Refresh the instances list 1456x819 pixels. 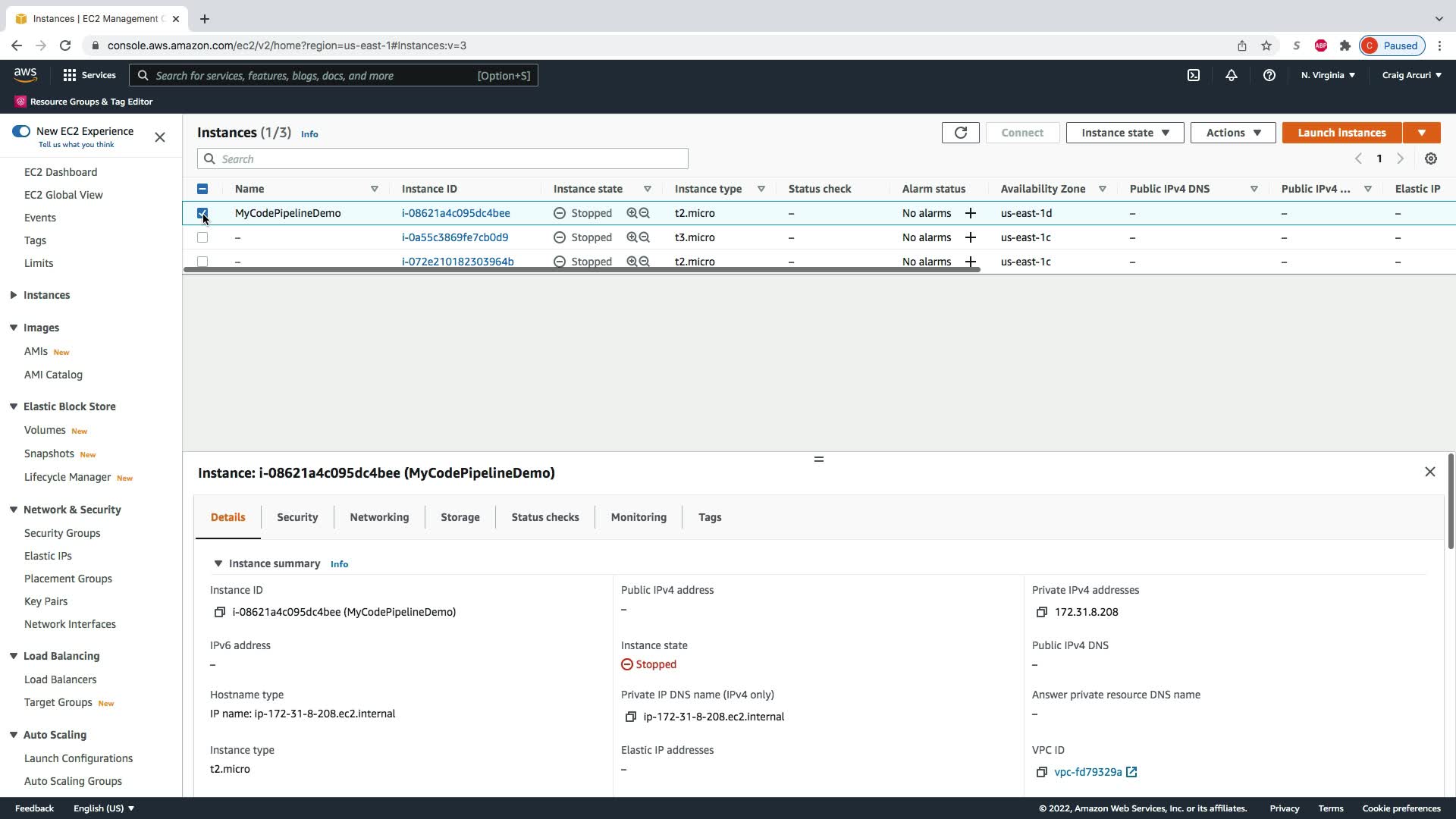960,133
